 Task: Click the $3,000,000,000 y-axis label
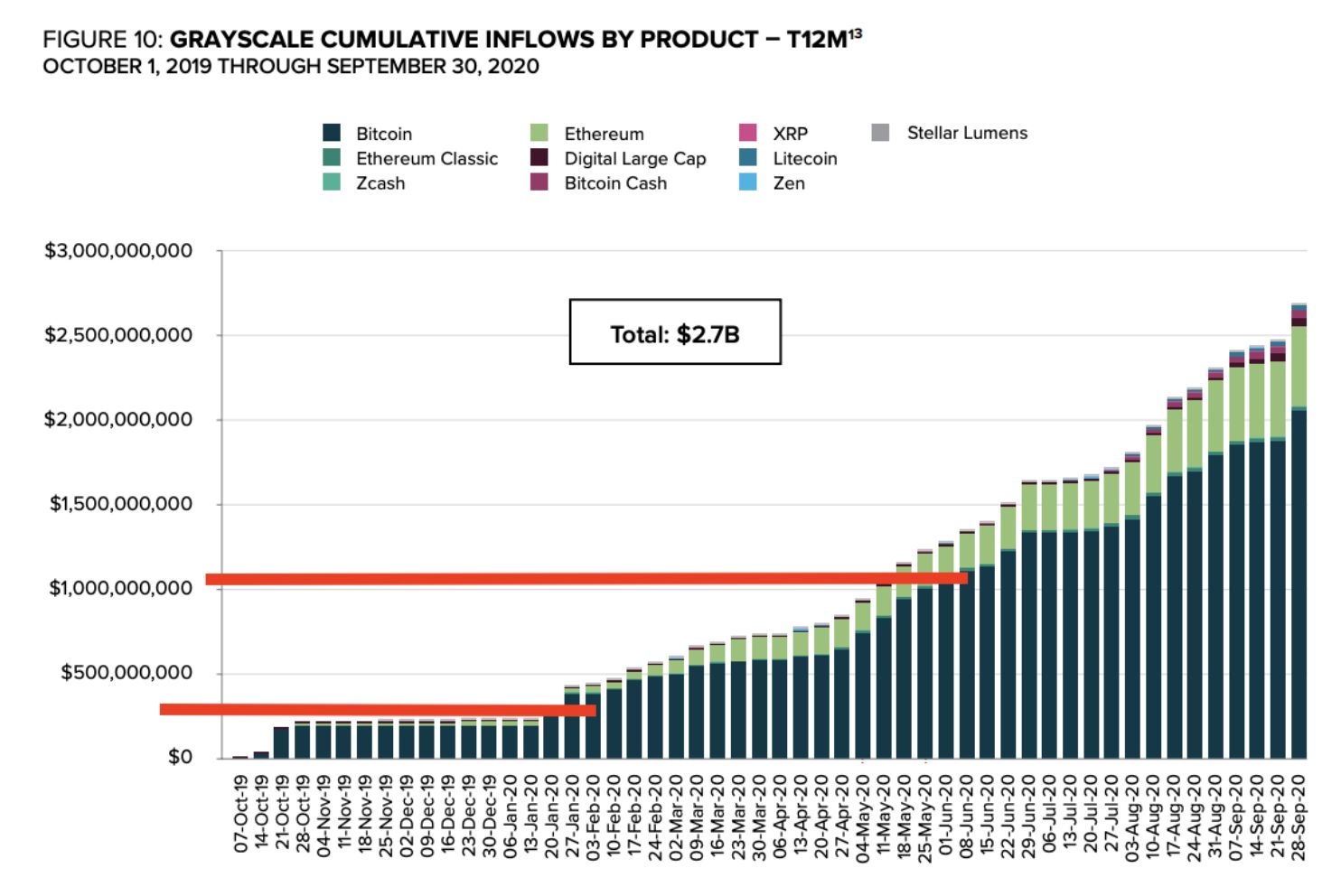tap(118, 251)
